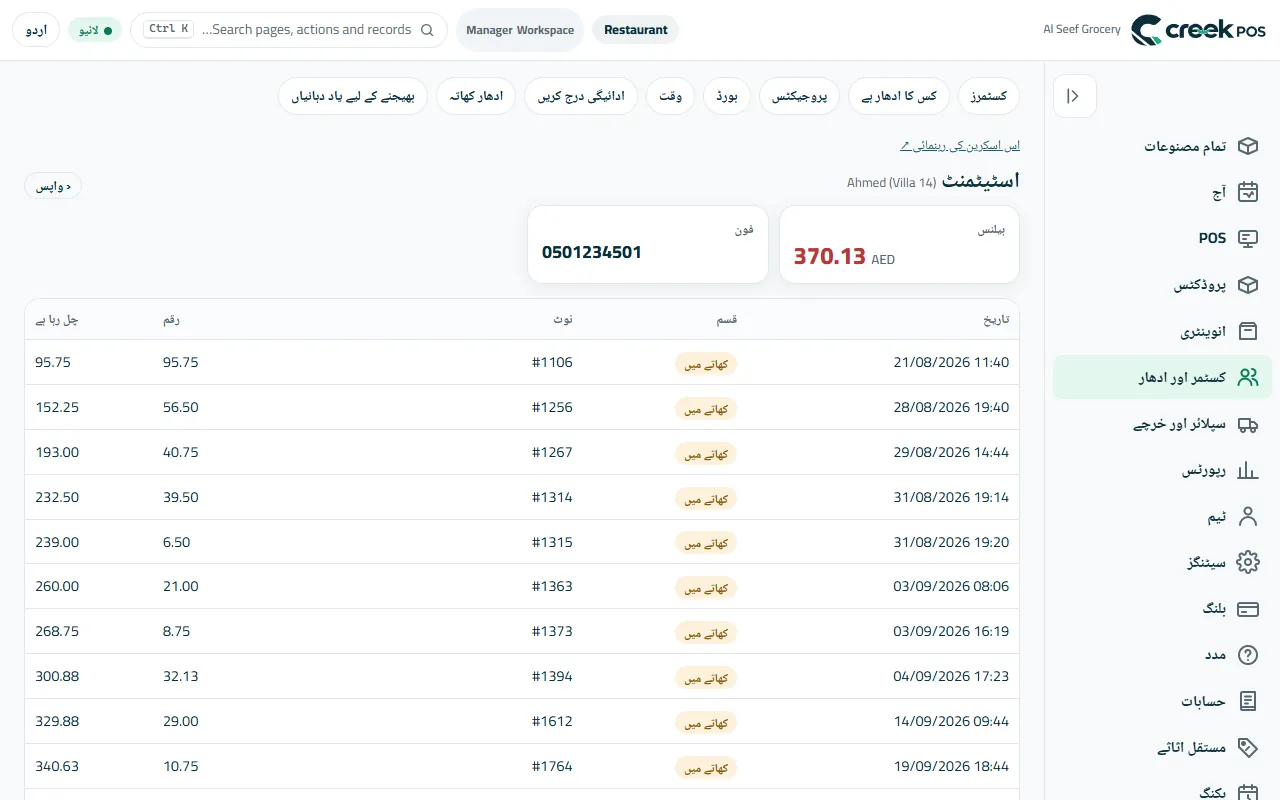Click the کسٹمر اور ادھار people icon
The width and height of the screenshot is (1280, 800).
1247,377
